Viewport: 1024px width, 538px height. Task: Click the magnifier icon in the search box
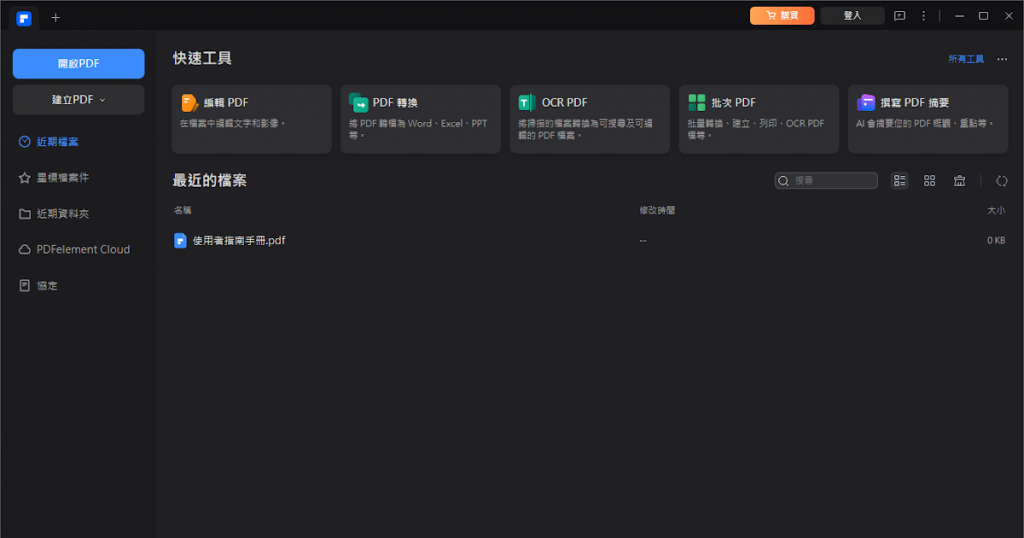[784, 181]
